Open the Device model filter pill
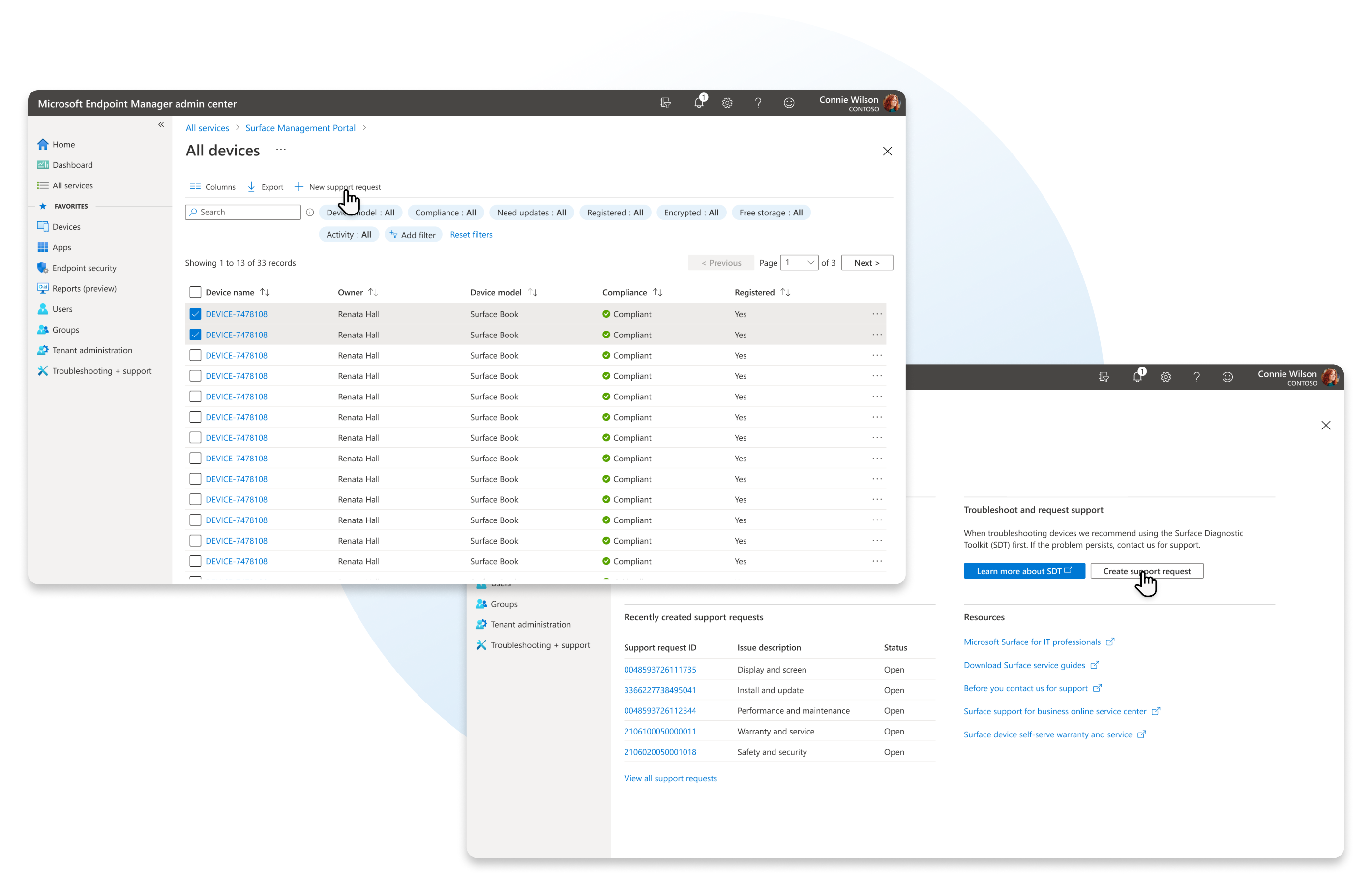Viewport: 1372px width, 887px height. [360, 213]
